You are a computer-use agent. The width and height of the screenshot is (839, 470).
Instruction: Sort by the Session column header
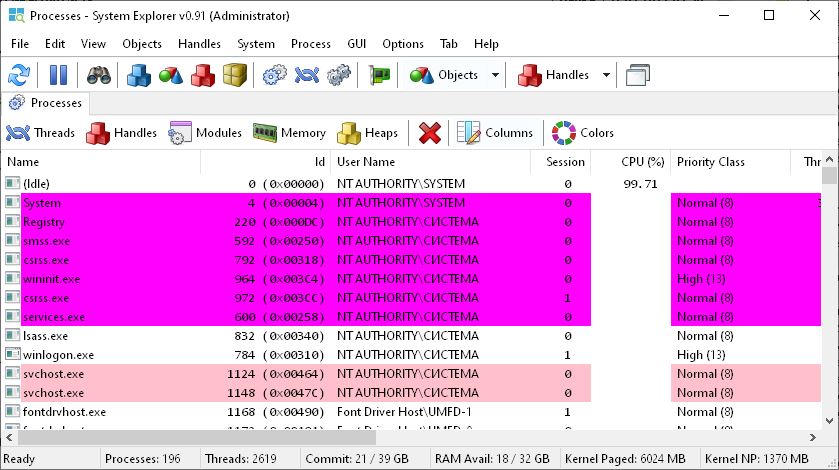561,162
